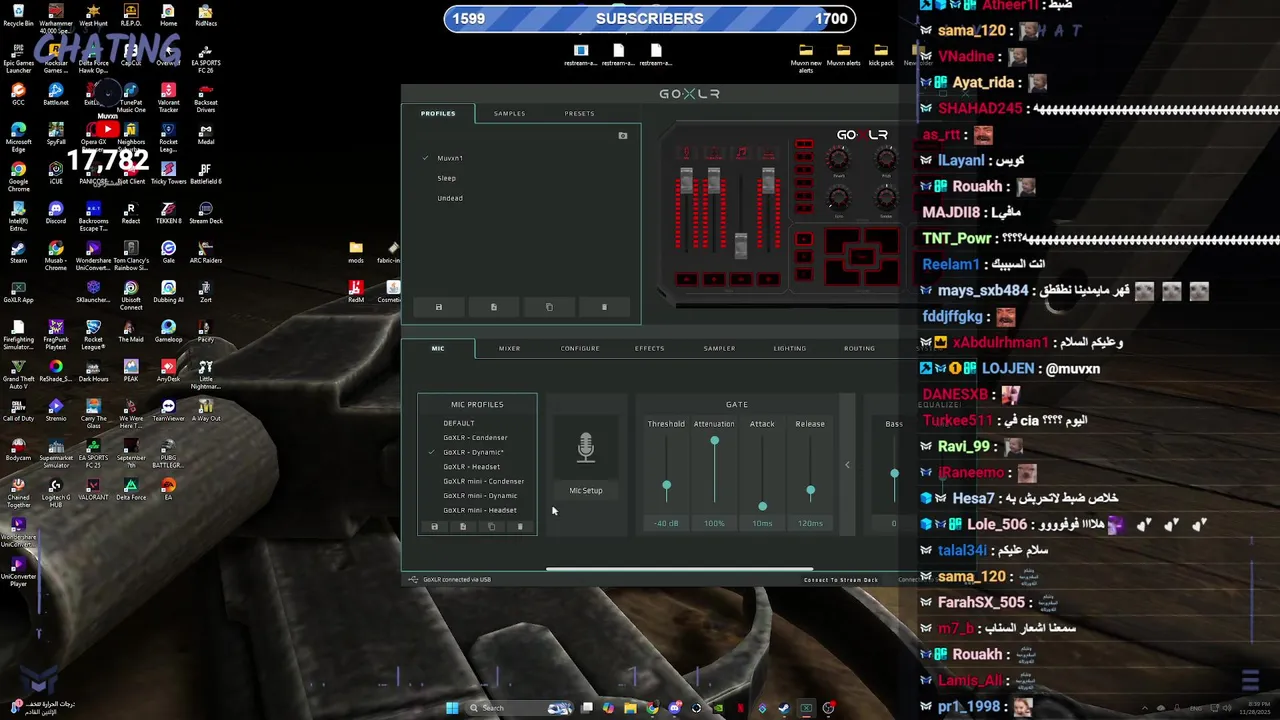
Task: Open TEKKEN 8 desktop icon
Action: click(x=168, y=213)
